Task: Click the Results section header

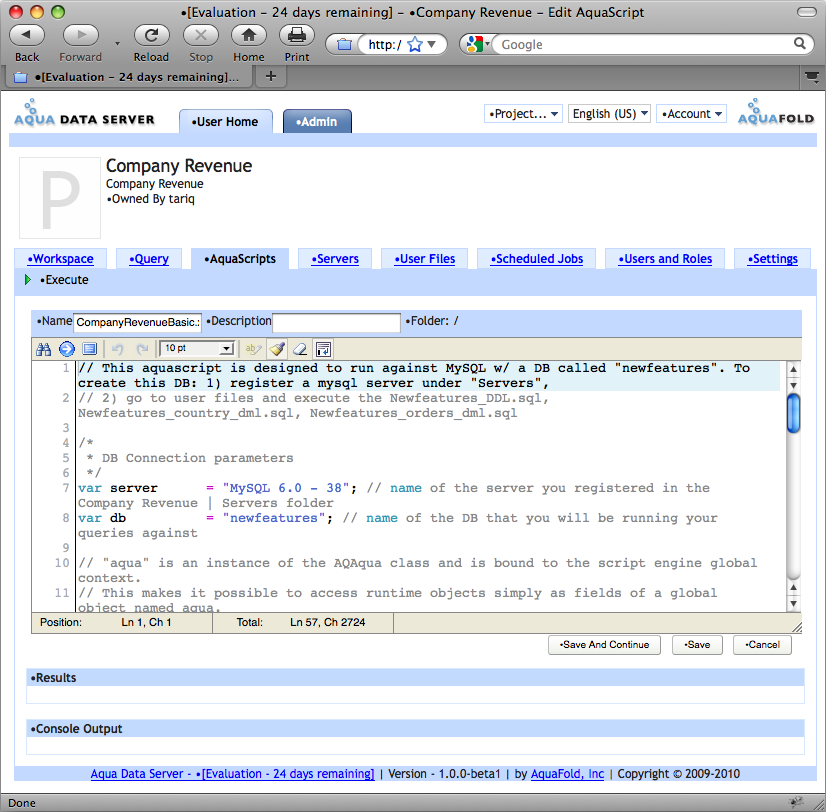Action: 415,678
